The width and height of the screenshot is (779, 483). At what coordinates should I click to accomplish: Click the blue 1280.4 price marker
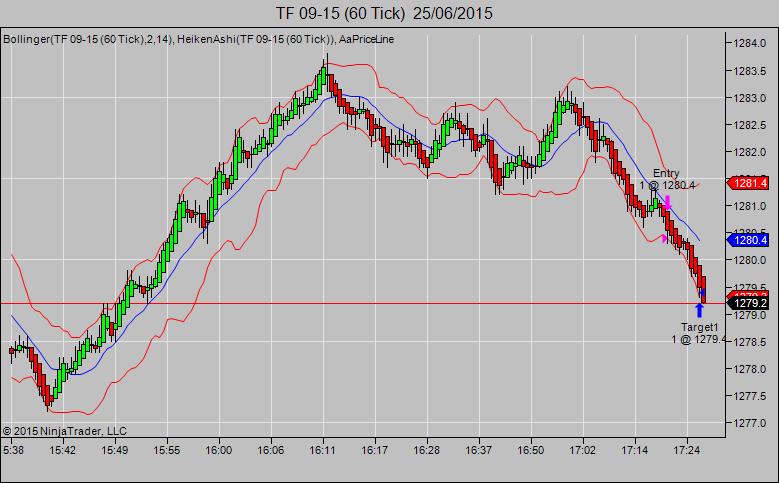(748, 241)
